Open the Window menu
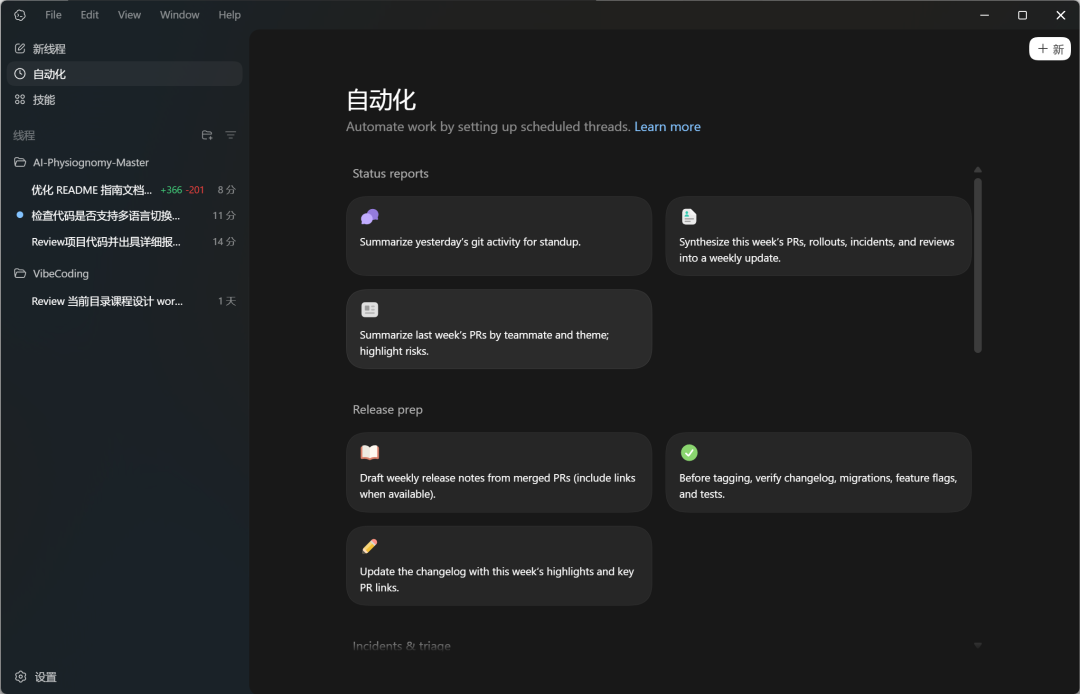This screenshot has height=694, width=1080. click(179, 15)
